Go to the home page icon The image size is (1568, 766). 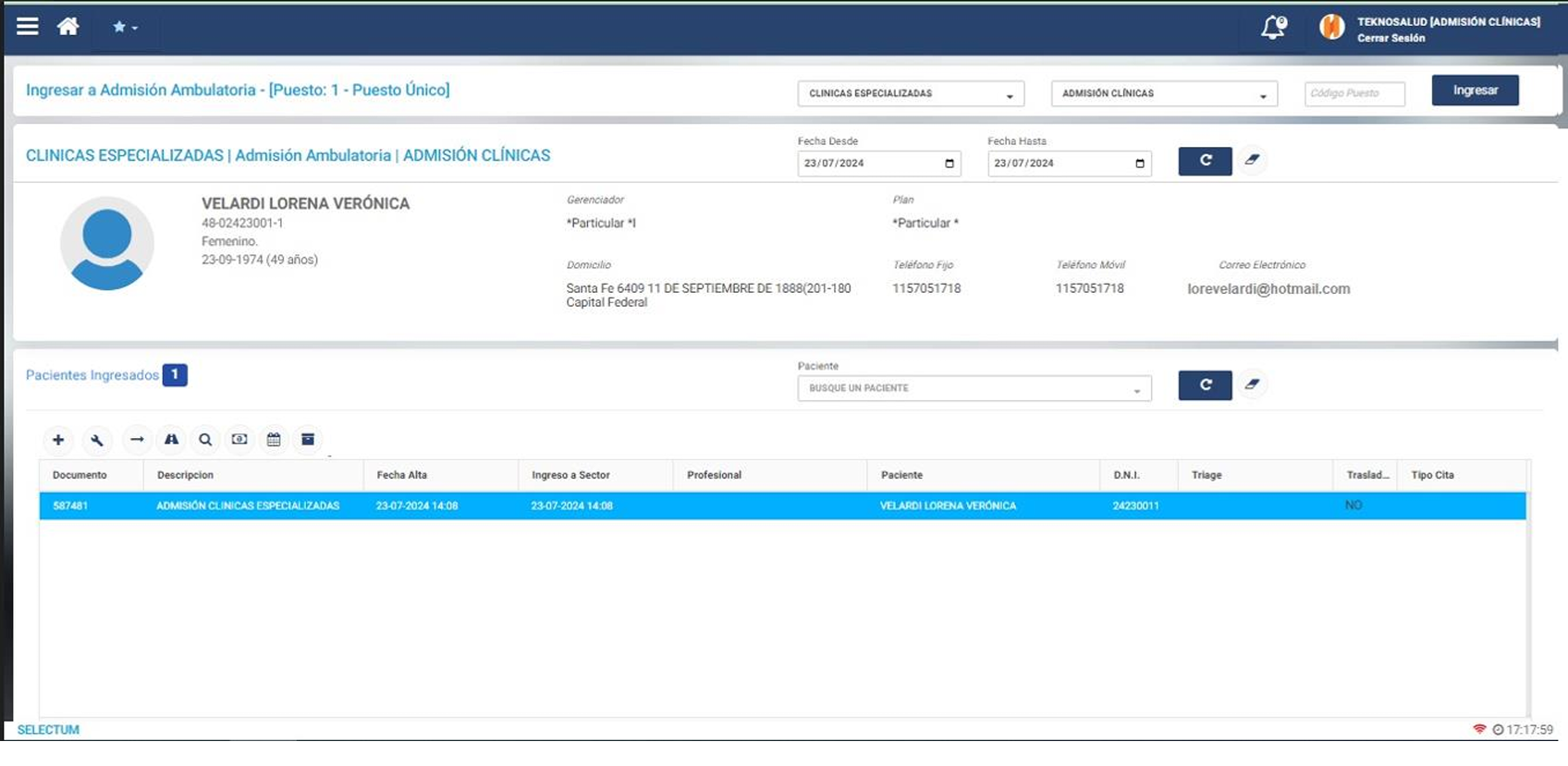tap(68, 27)
